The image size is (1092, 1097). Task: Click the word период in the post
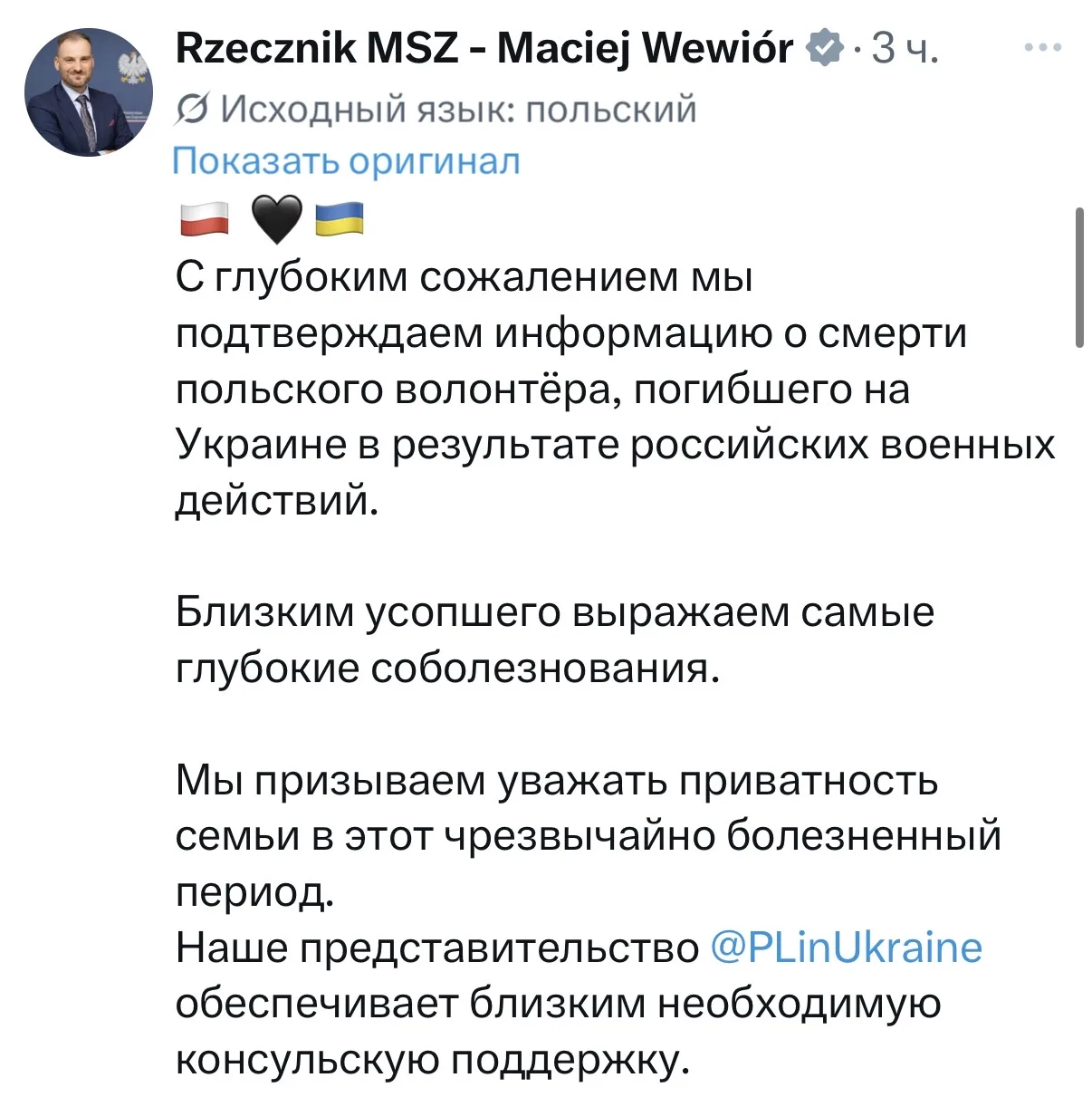255,892
